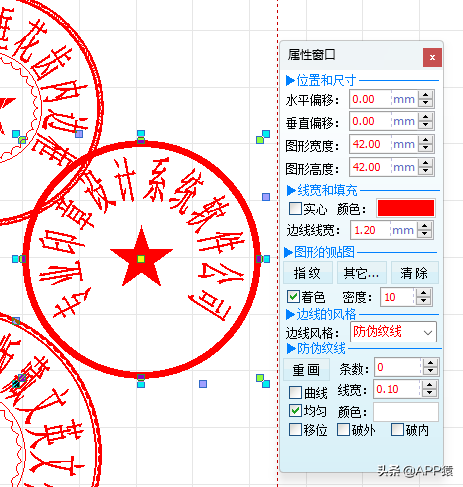Click the 清除 button
463x487 pixels.
414,273
